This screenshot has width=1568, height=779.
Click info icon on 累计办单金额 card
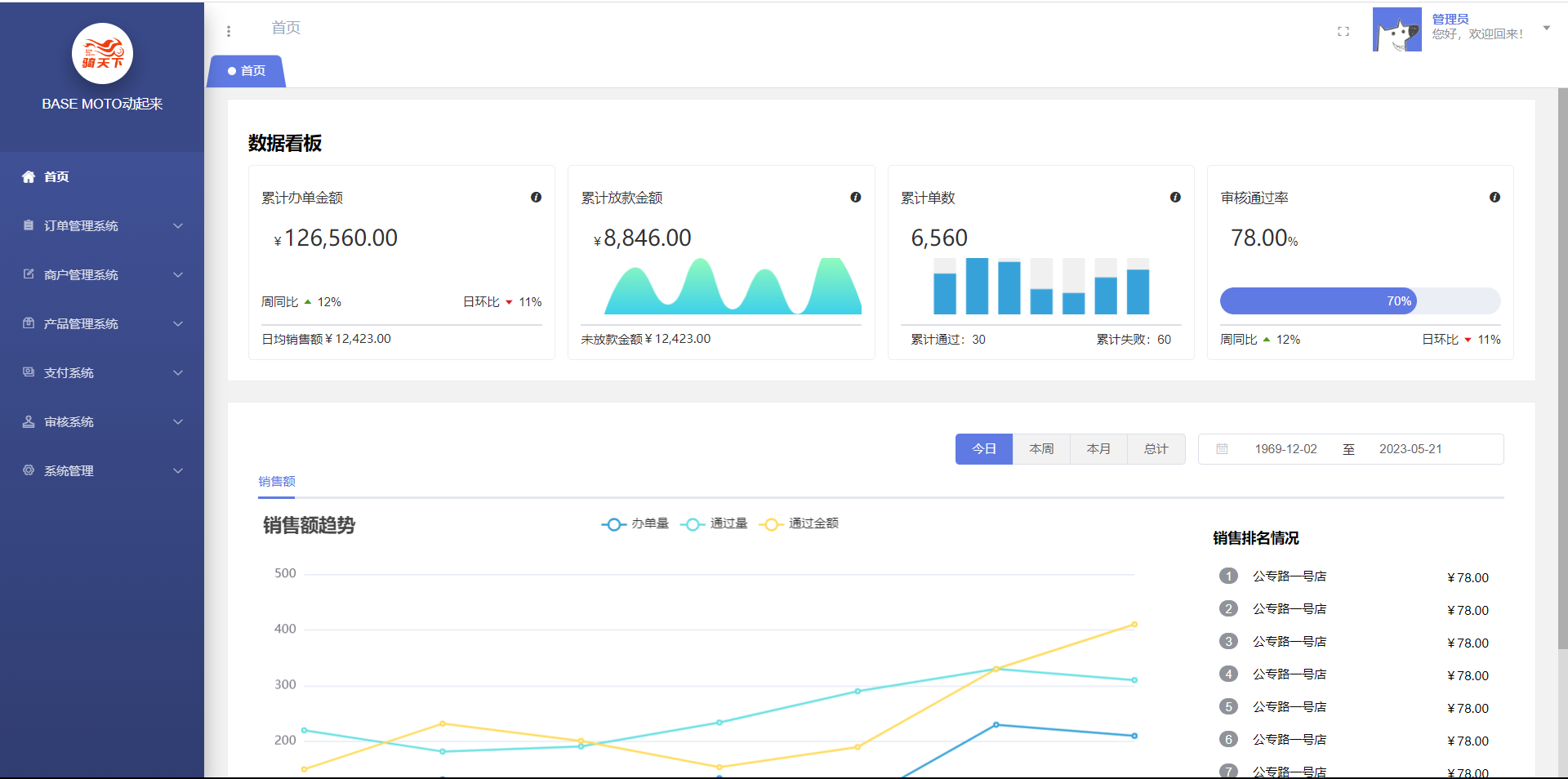(536, 197)
